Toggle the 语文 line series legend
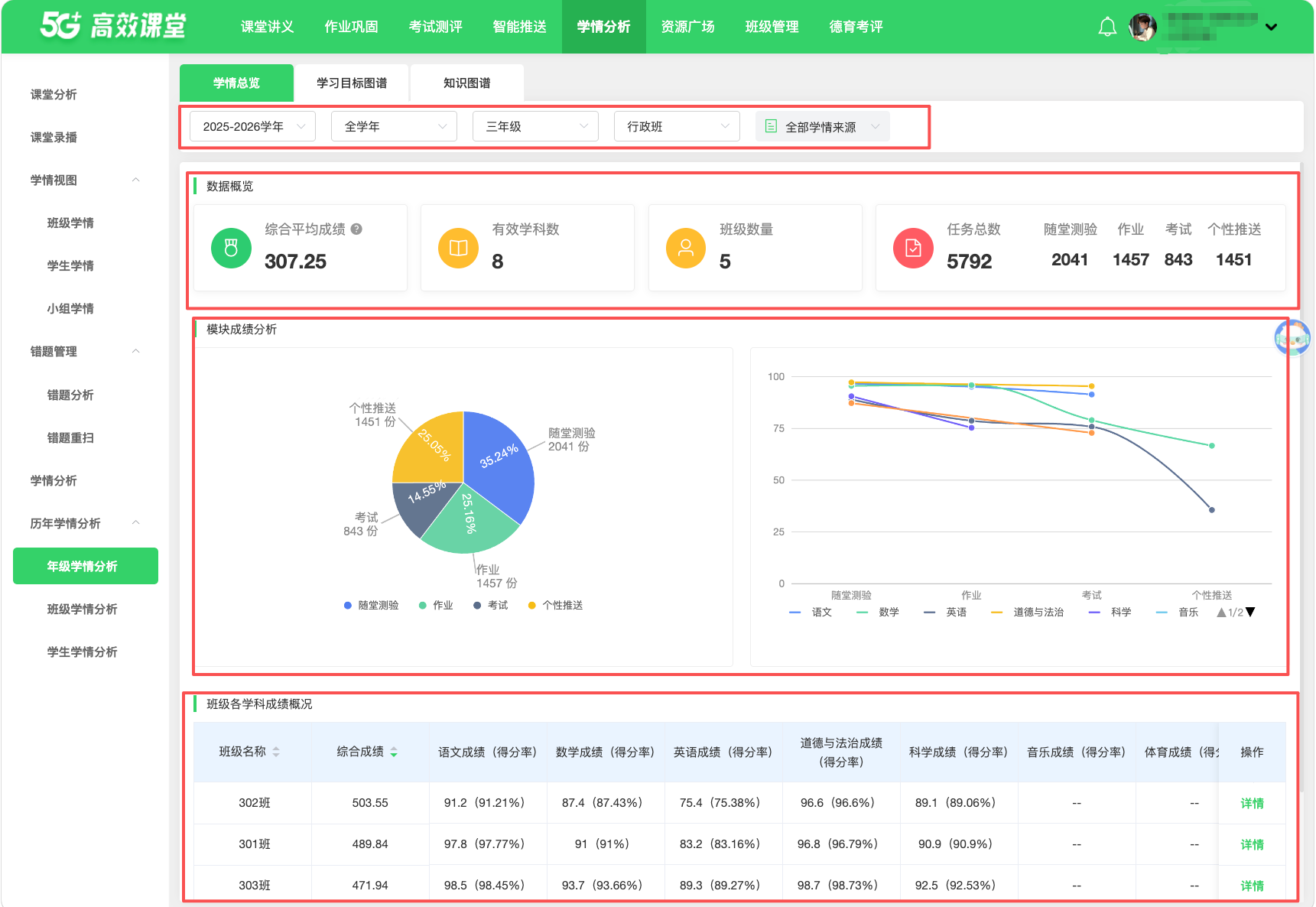This screenshot has height=907, width=1316. pos(811,612)
